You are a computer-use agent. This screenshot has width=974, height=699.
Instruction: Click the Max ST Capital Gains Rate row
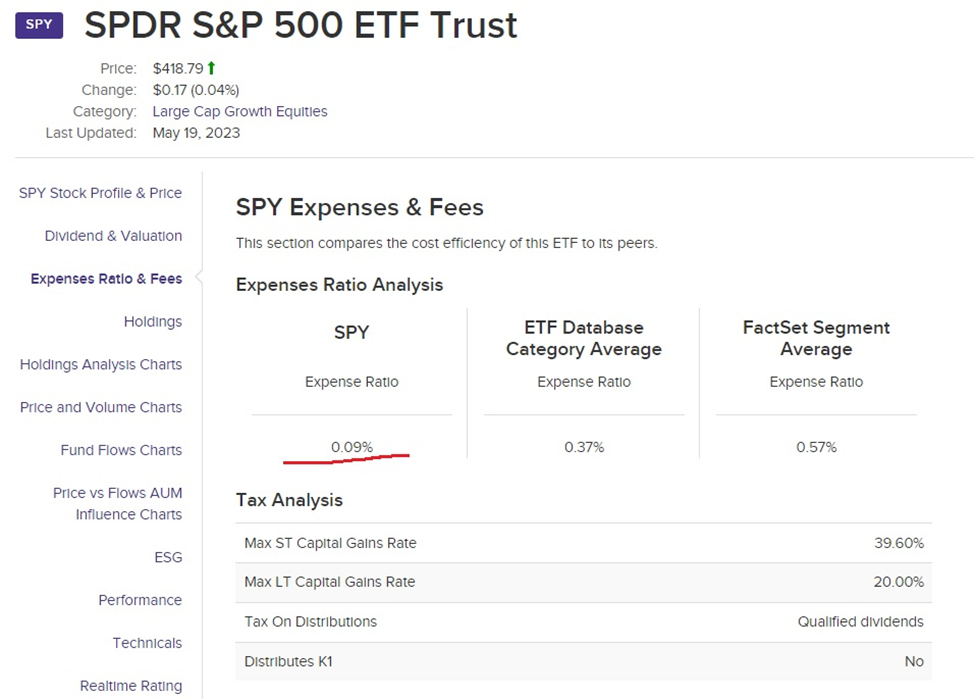[583, 543]
